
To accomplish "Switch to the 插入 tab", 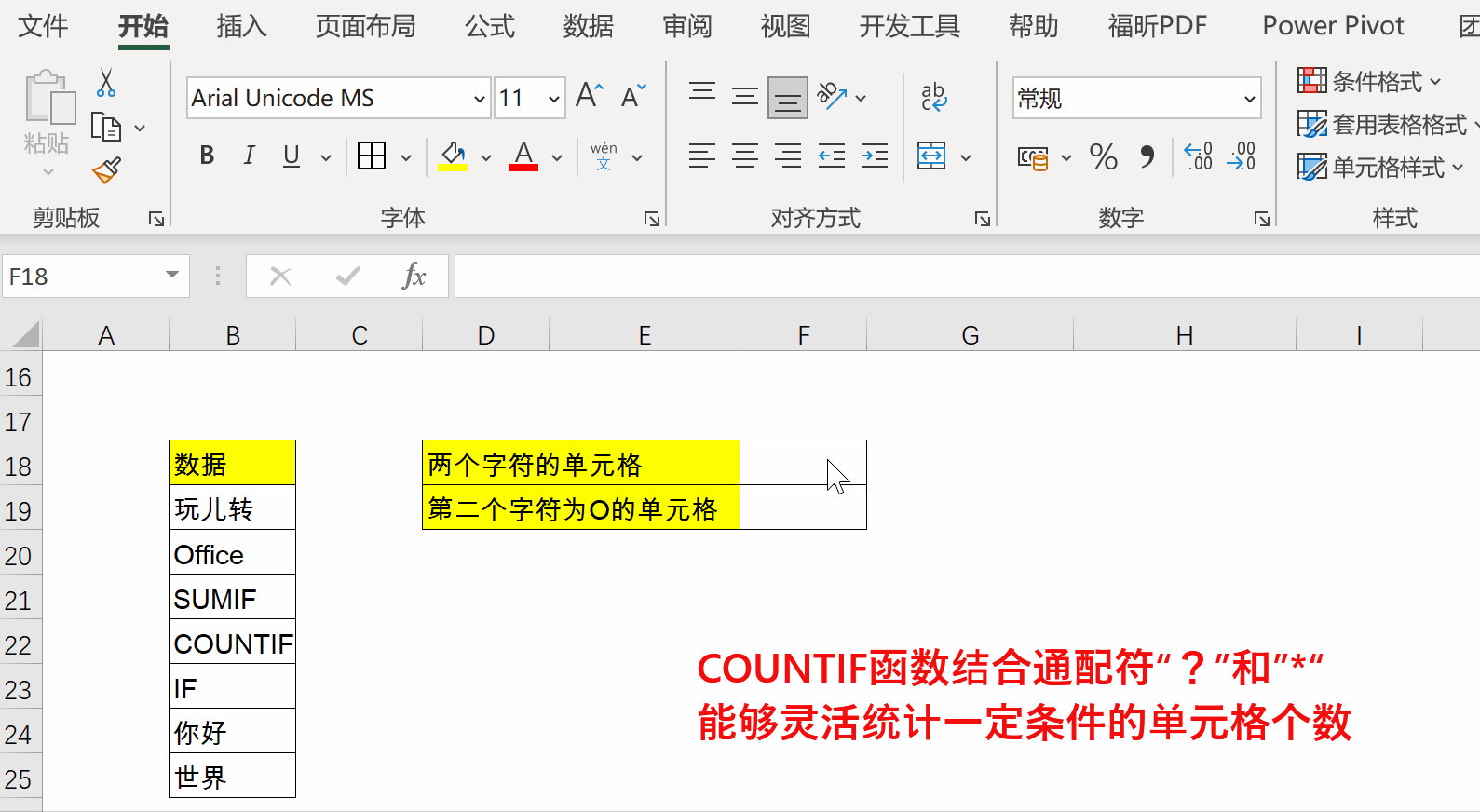I will [x=241, y=26].
